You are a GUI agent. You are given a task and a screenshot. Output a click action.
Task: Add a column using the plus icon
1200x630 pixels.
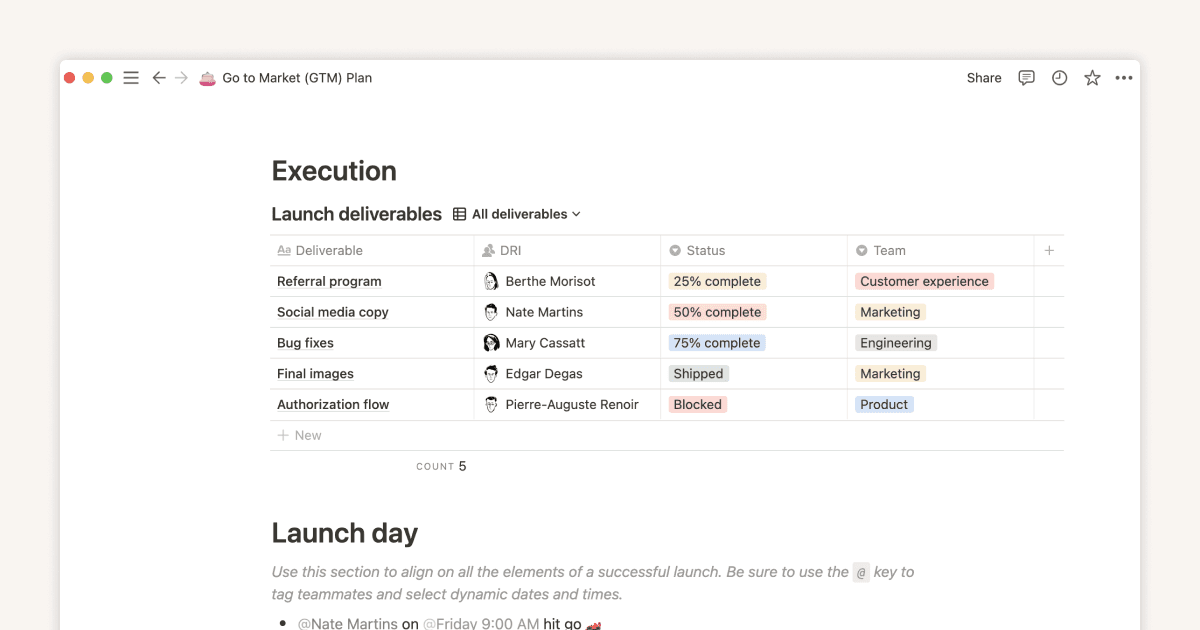click(1048, 250)
